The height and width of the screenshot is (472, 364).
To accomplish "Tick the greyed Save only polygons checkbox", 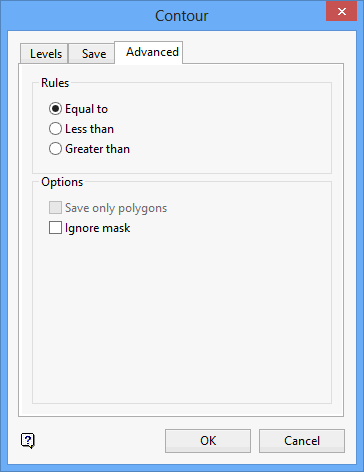I will point(55,207).
